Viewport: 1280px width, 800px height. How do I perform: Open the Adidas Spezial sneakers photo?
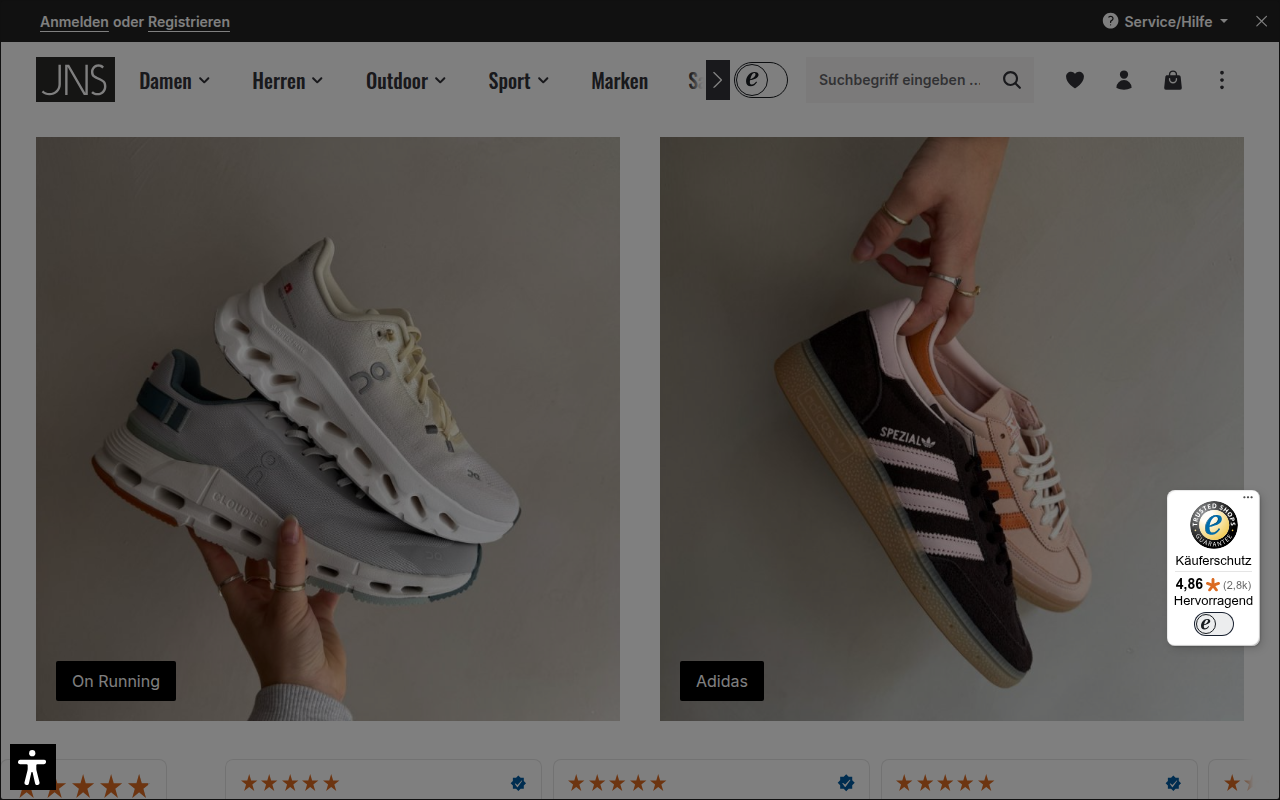click(x=952, y=429)
